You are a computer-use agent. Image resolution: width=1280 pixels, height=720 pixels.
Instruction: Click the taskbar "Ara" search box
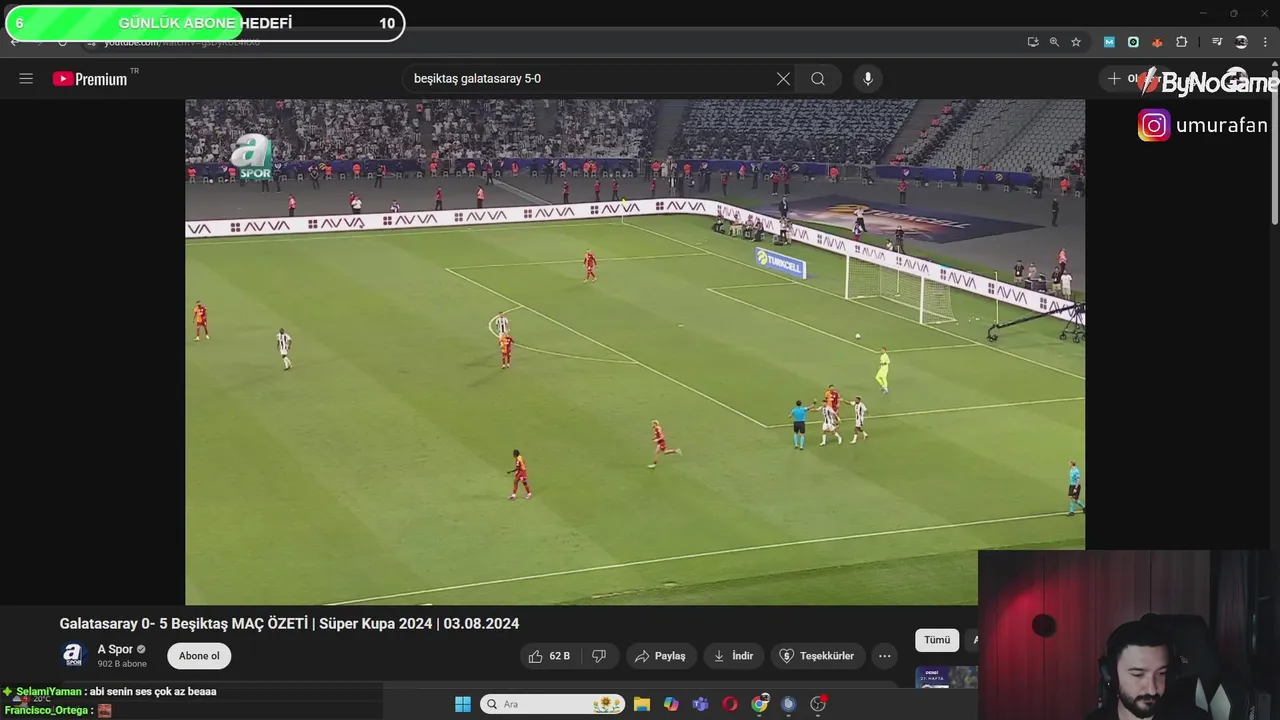(x=552, y=704)
